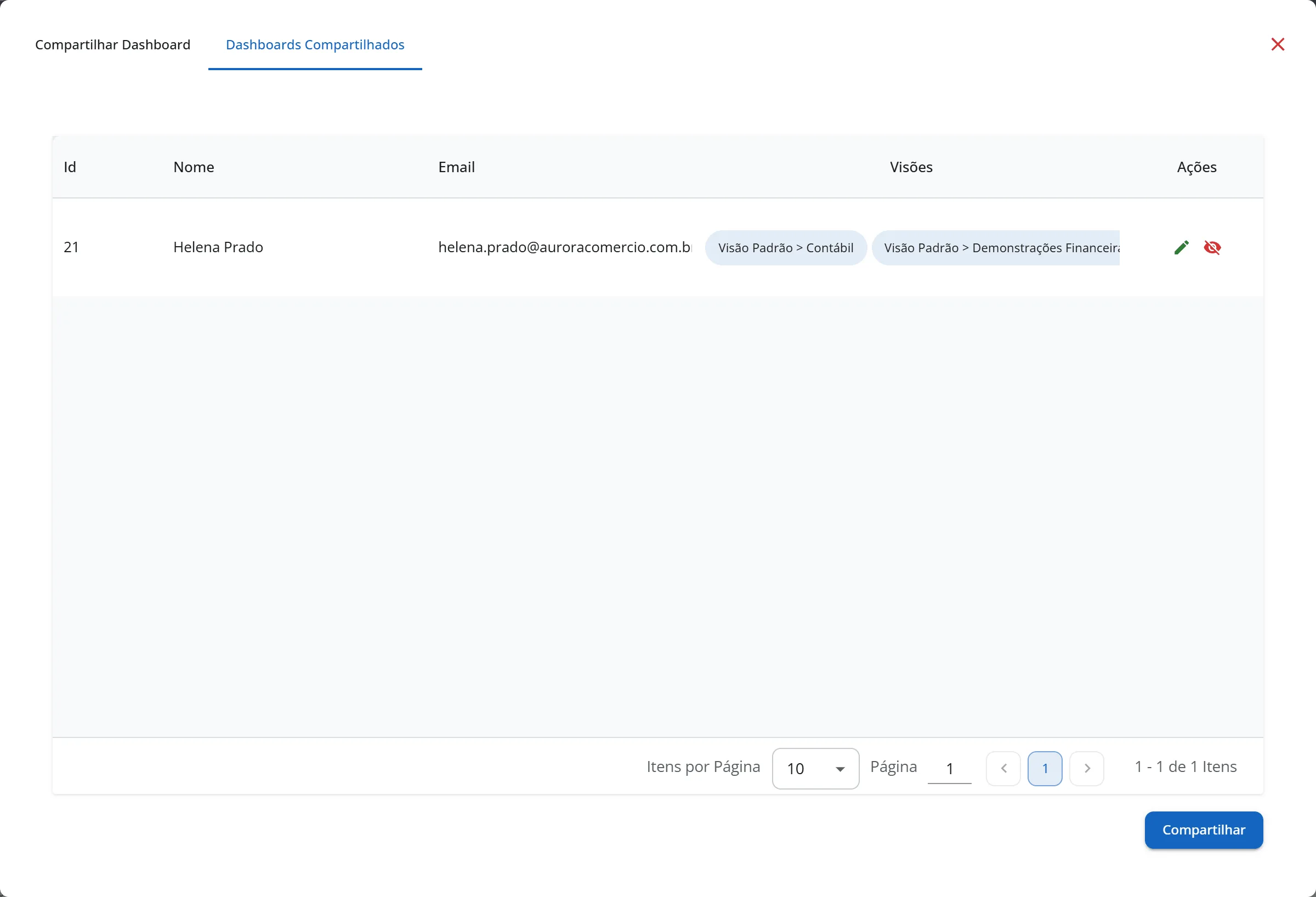Click the Visão Padrão > Demonstrações Financeiras chip

click(x=996, y=247)
